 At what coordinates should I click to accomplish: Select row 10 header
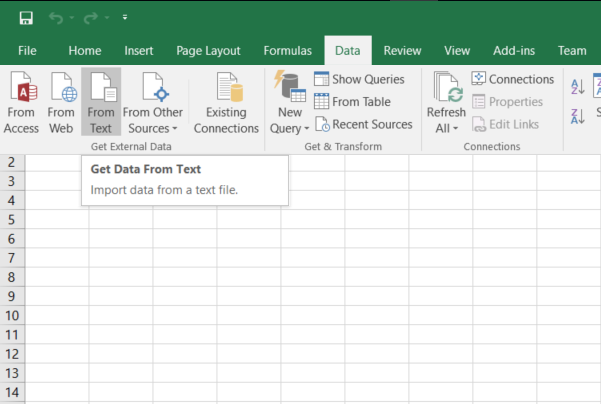pos(12,315)
